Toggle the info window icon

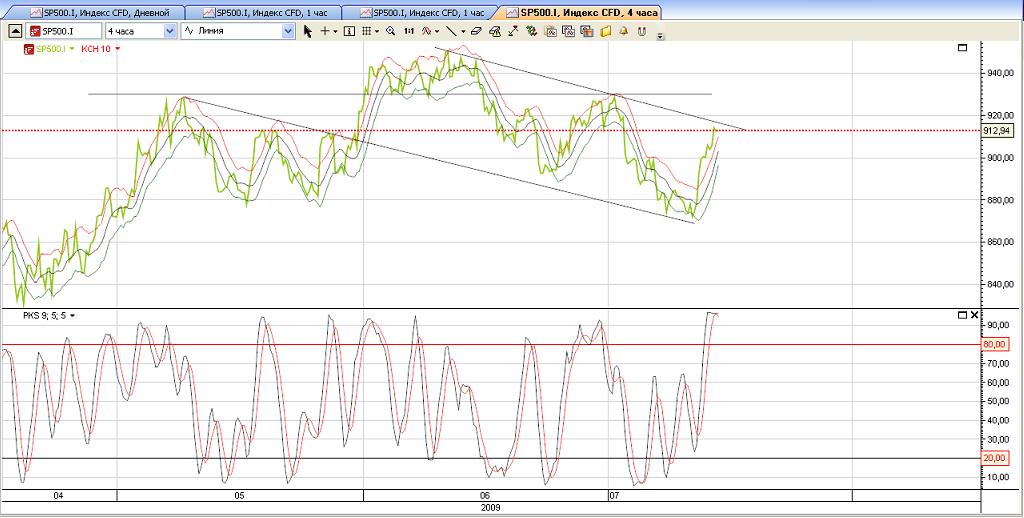tap(349, 31)
